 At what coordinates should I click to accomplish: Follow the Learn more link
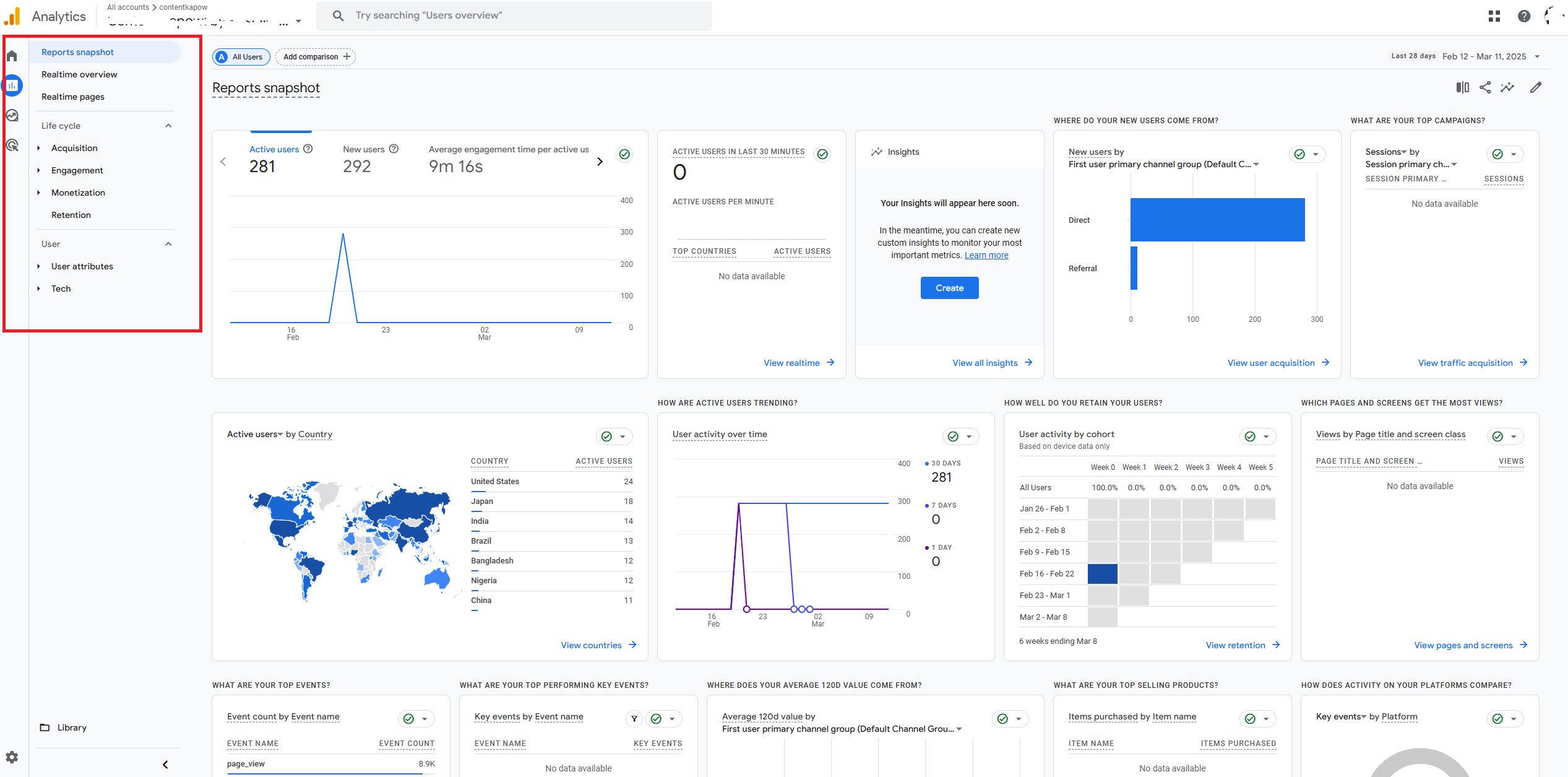point(986,255)
